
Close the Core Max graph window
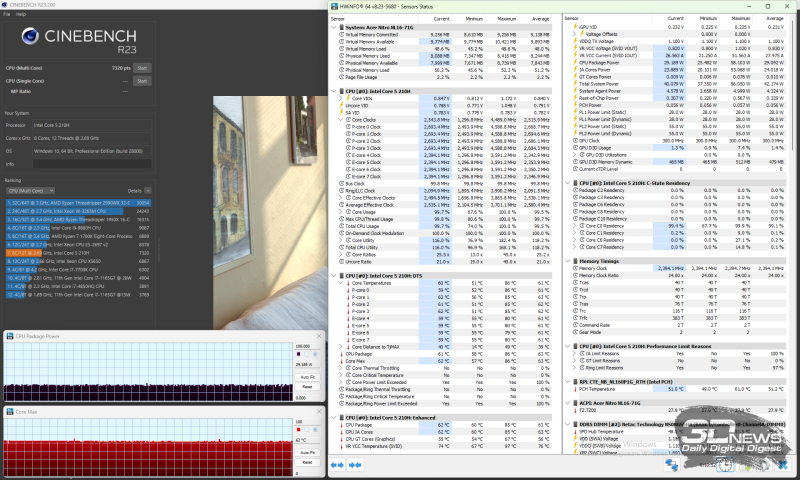coord(319,411)
